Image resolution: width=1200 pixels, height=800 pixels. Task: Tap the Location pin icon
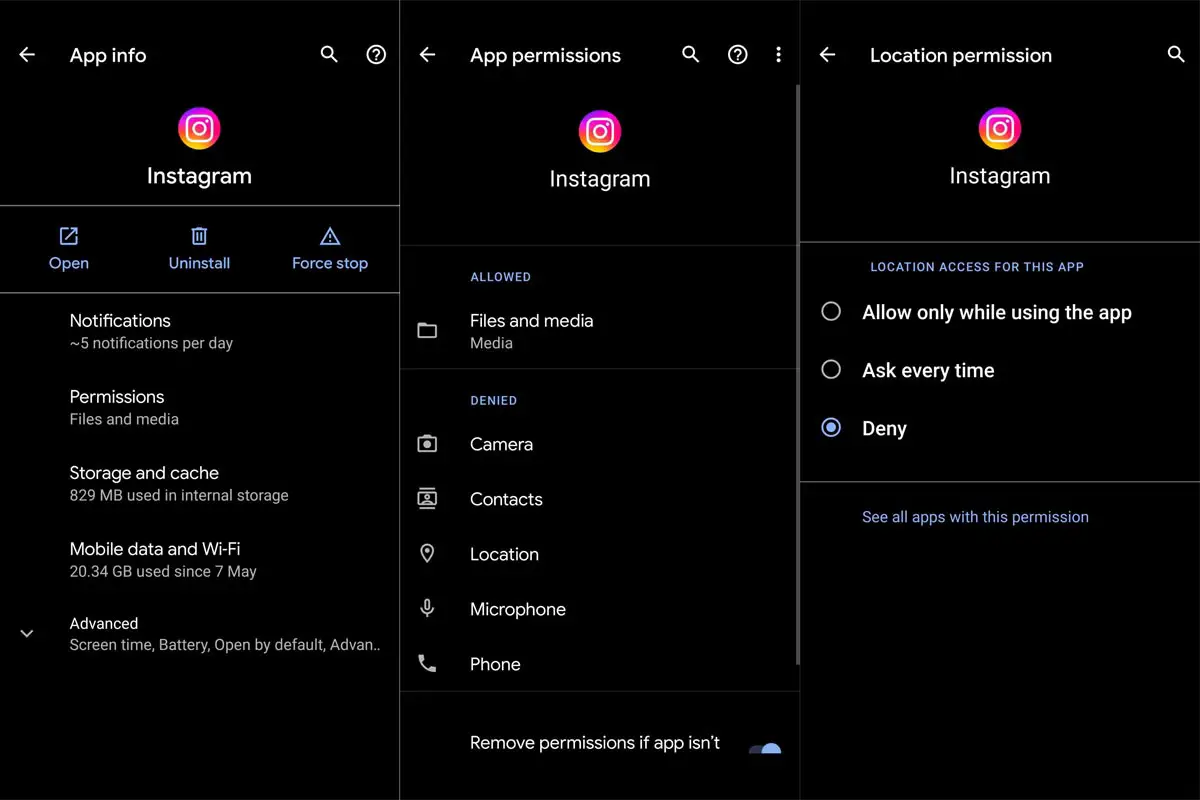(427, 553)
